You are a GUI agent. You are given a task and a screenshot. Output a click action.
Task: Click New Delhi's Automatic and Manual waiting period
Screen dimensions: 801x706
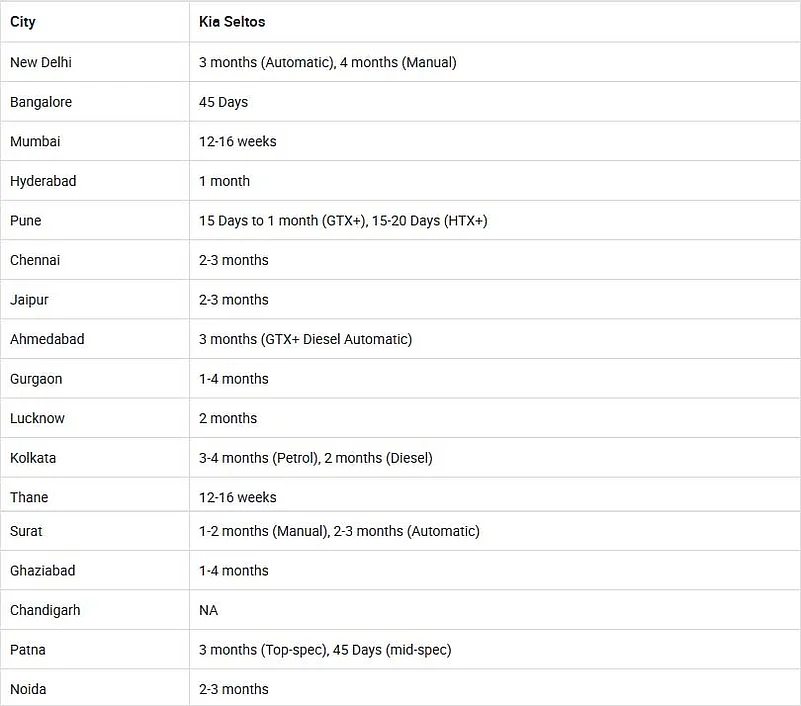pyautogui.click(x=327, y=62)
